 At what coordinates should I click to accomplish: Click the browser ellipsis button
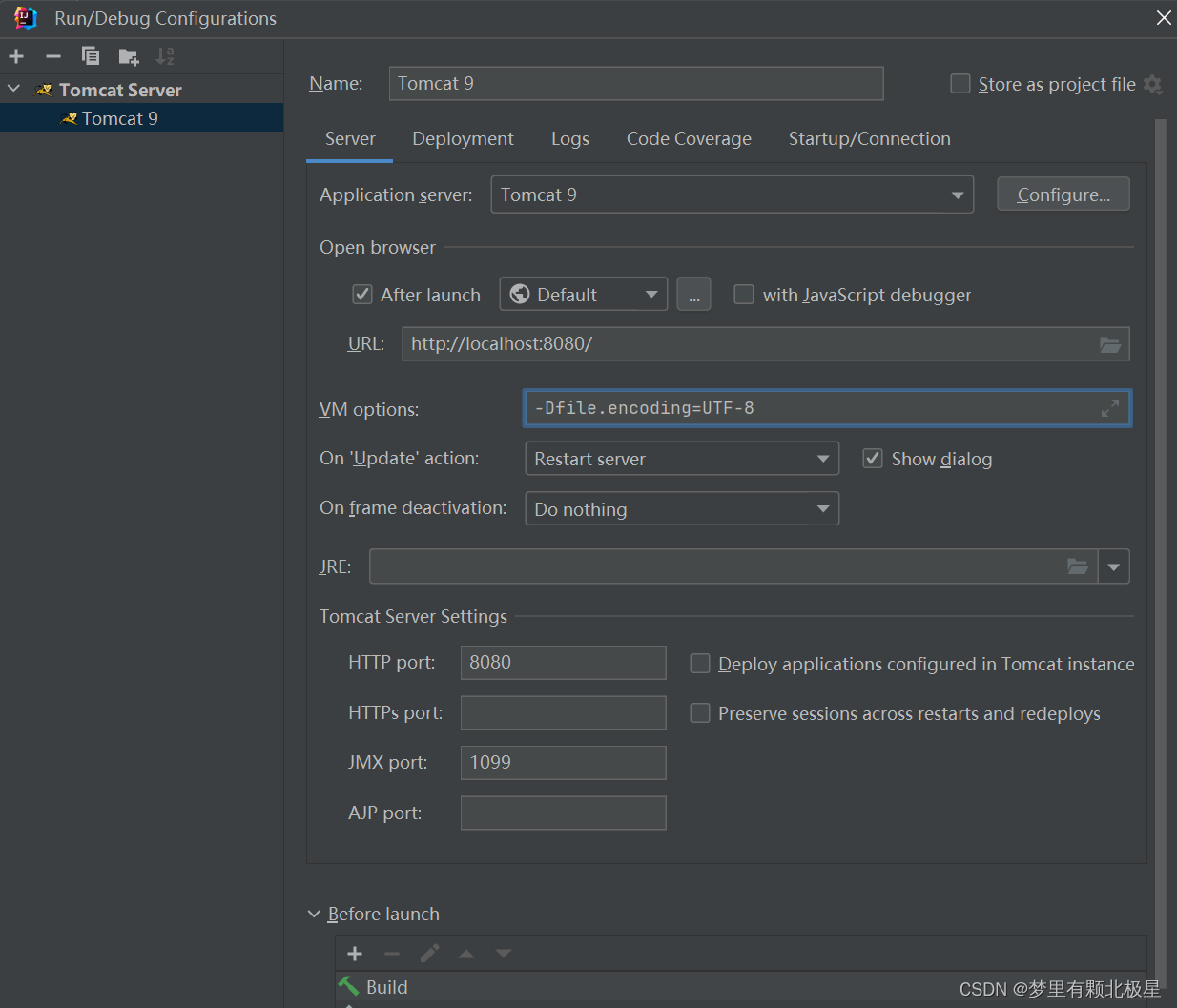click(x=694, y=295)
